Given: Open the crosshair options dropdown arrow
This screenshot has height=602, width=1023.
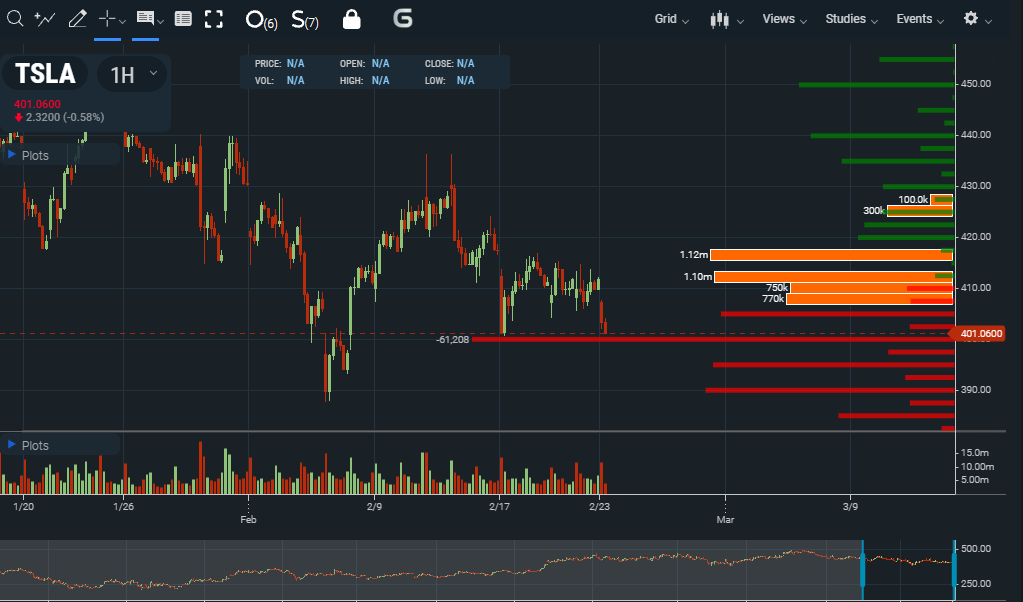Looking at the screenshot, I should coord(122,22).
